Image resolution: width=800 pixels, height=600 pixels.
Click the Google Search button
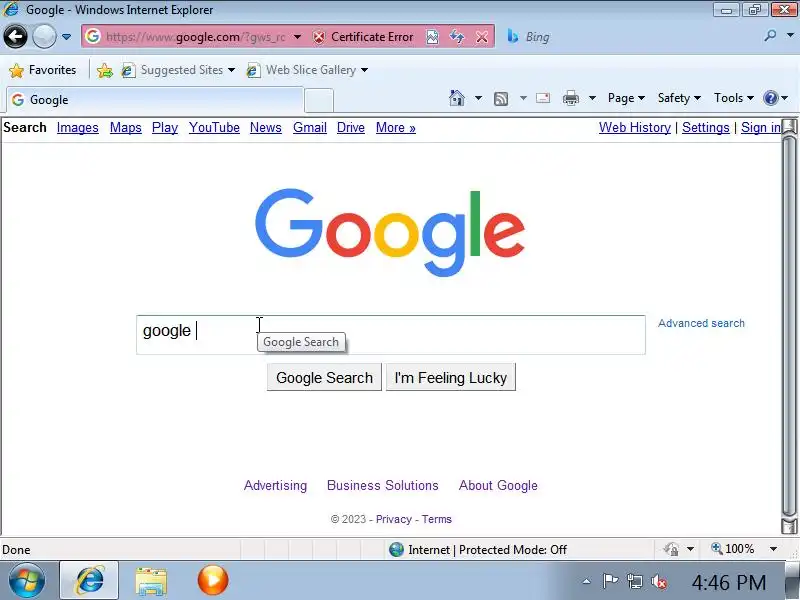click(324, 378)
